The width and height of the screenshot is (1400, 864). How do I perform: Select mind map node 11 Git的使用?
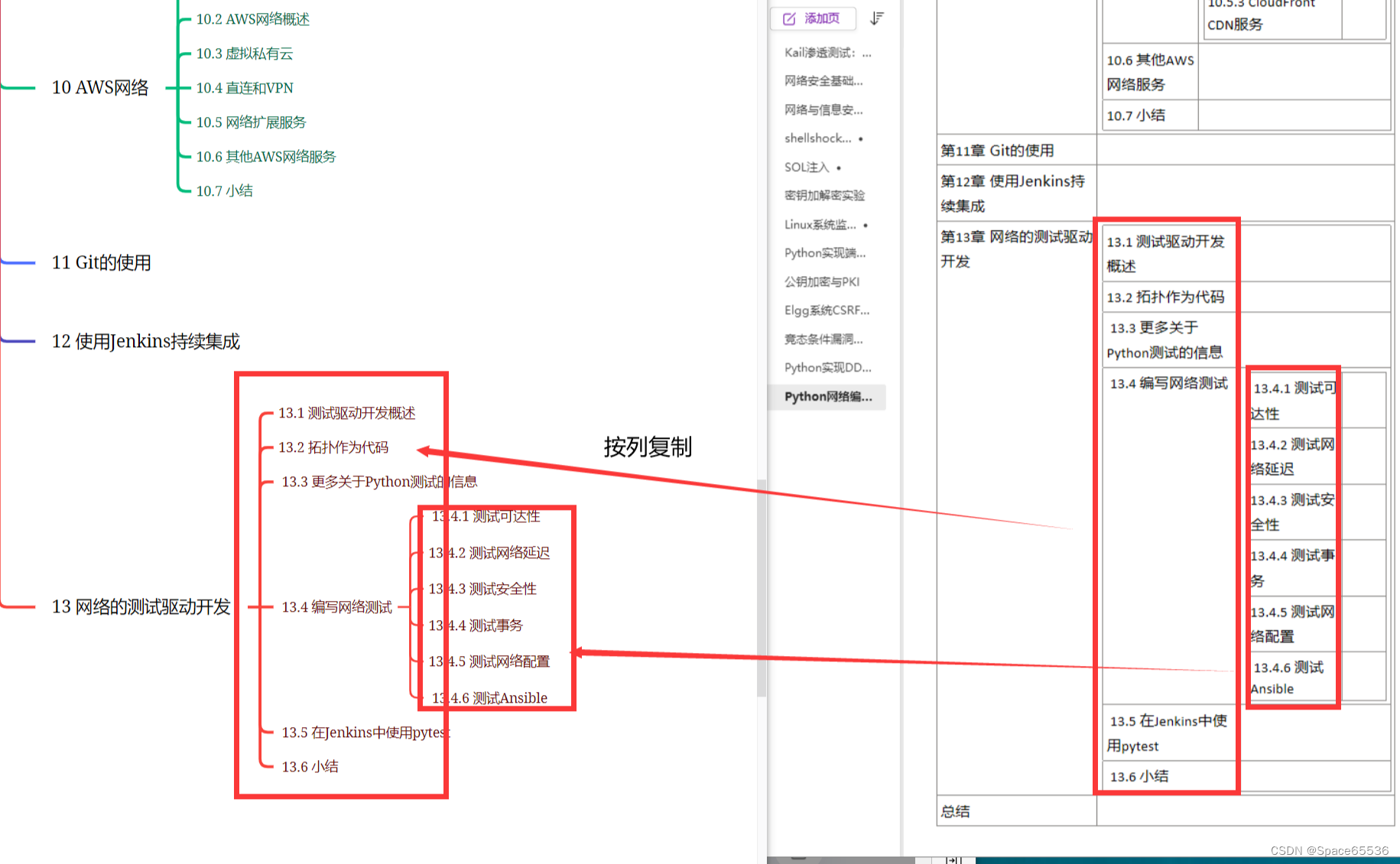pyautogui.click(x=101, y=263)
